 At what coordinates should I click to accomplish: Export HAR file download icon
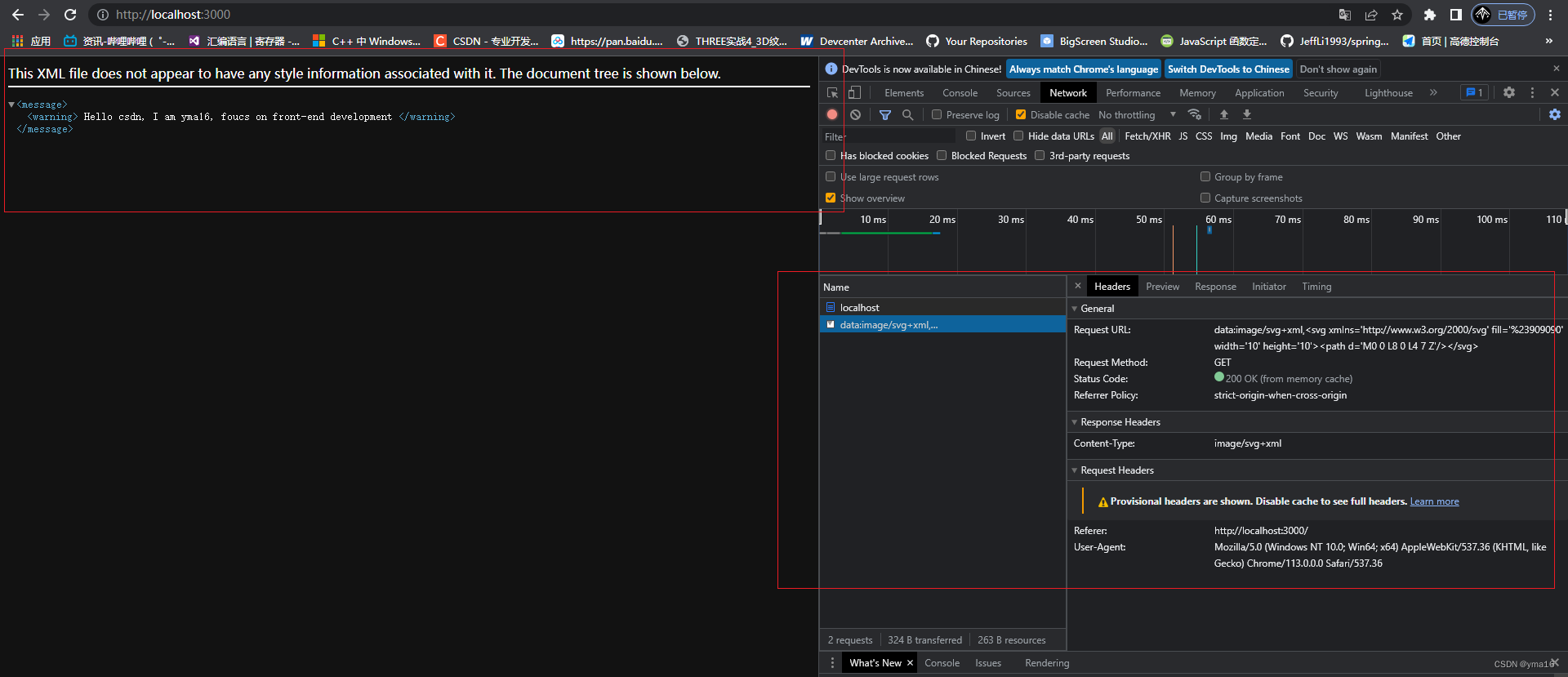pyautogui.click(x=1247, y=114)
